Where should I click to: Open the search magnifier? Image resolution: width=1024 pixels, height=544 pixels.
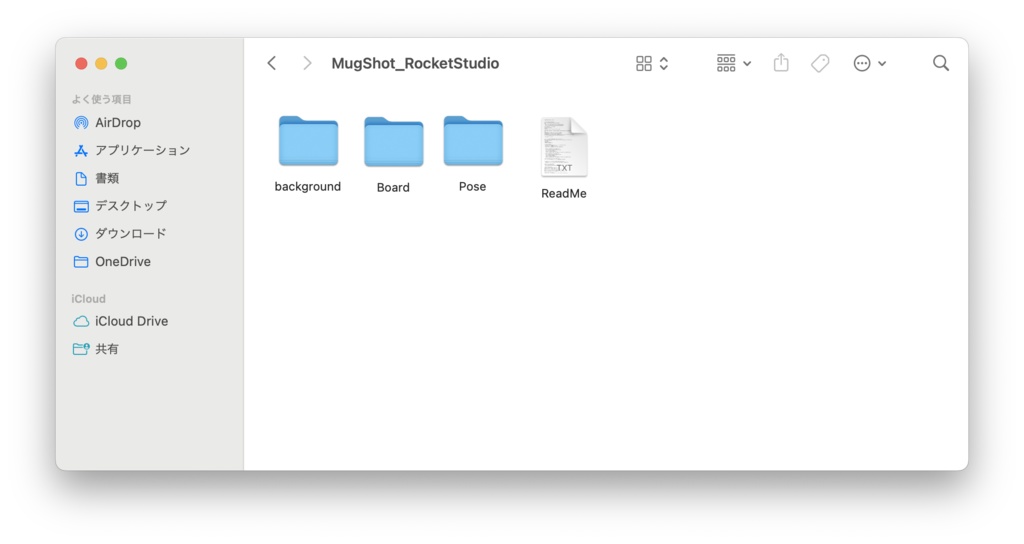[x=941, y=63]
